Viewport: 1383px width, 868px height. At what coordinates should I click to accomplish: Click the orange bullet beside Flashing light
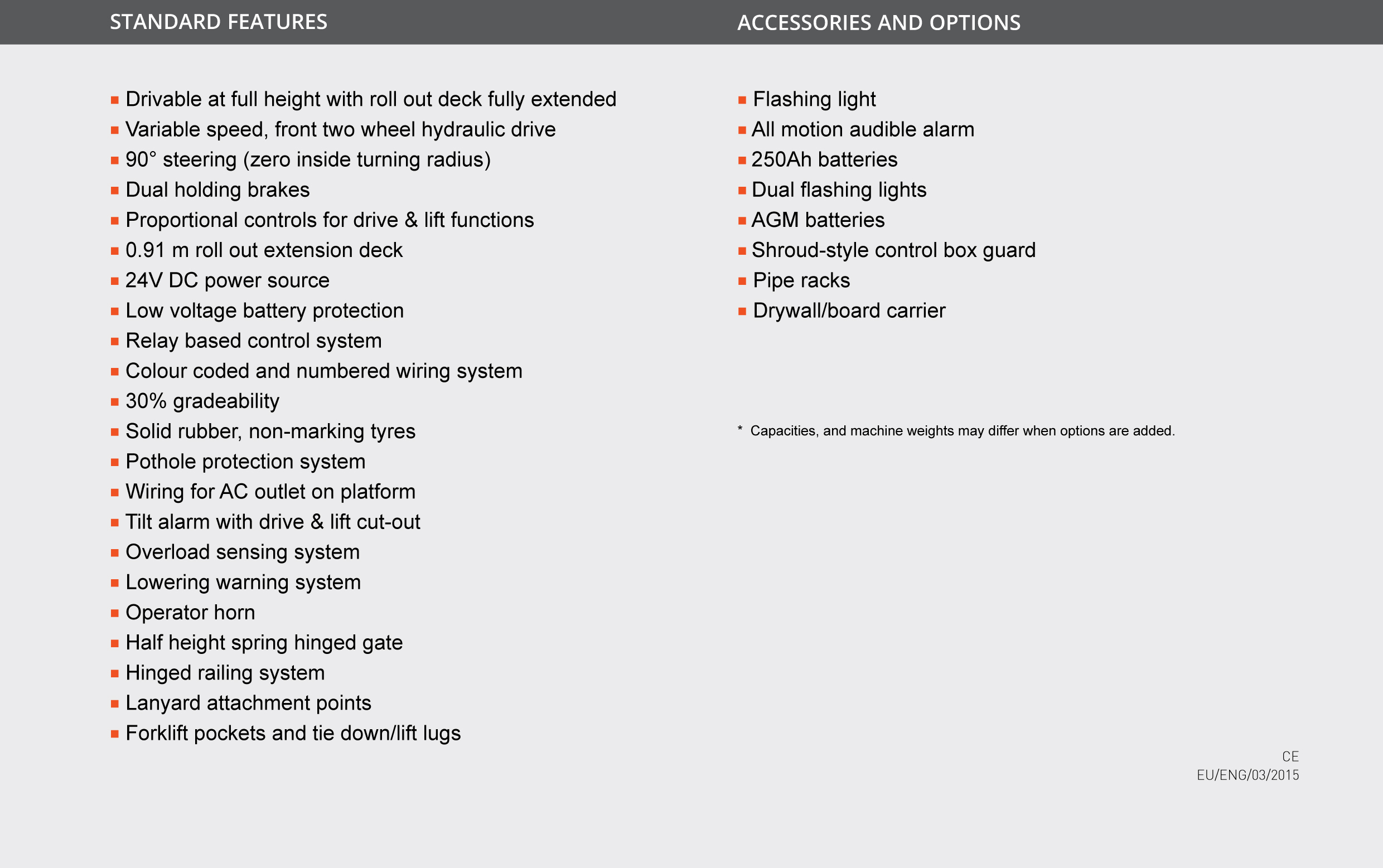(x=742, y=100)
